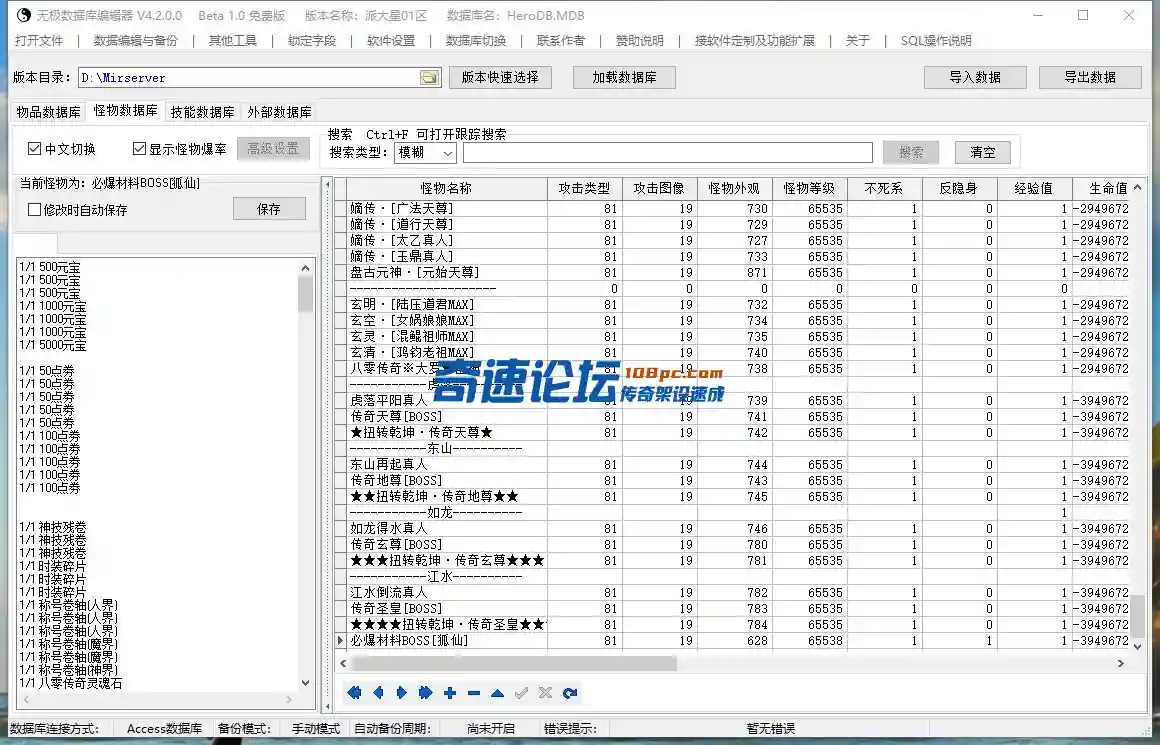The width and height of the screenshot is (1160, 745).
Task: Click the drop list vertical scrollbar thumb
Action: click(306, 294)
